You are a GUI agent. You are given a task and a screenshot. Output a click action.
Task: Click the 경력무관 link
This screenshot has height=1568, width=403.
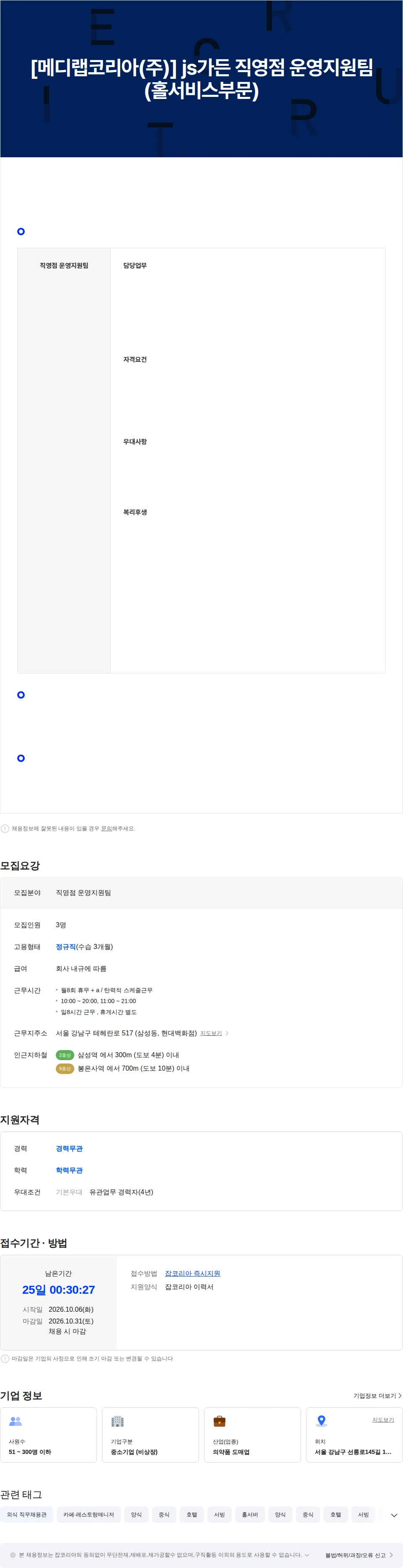point(69,1149)
